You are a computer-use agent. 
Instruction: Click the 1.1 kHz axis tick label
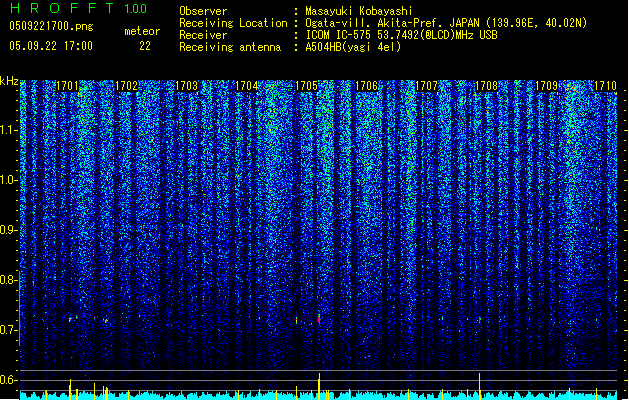coord(9,130)
